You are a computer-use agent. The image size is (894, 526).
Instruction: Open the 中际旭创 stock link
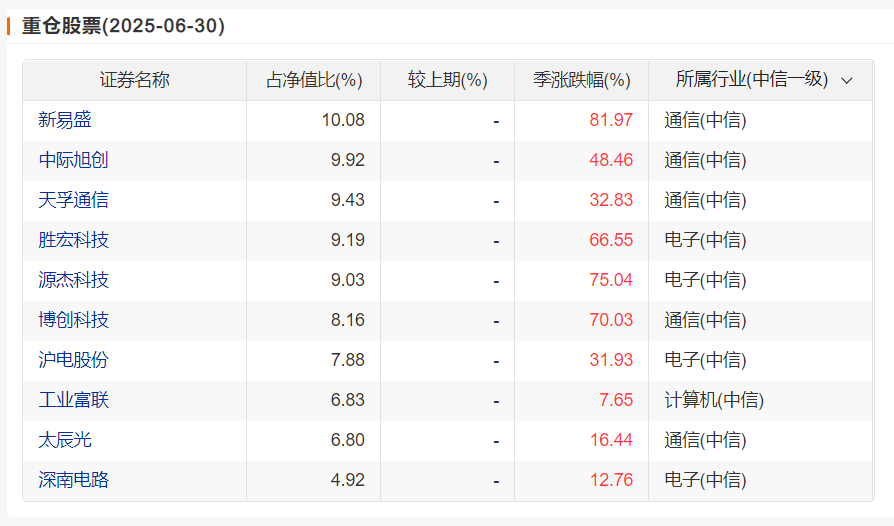click(74, 160)
